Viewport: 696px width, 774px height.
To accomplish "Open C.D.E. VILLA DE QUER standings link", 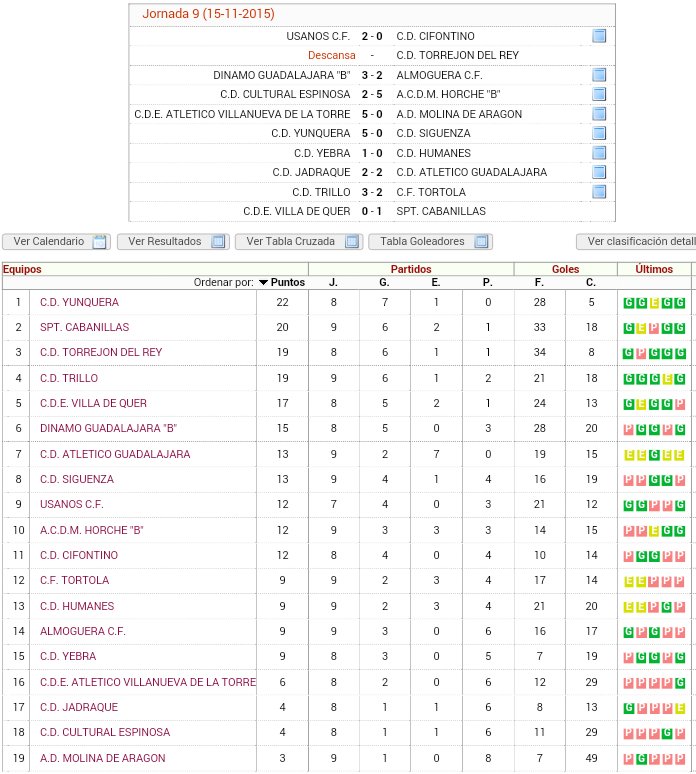I will pos(93,403).
